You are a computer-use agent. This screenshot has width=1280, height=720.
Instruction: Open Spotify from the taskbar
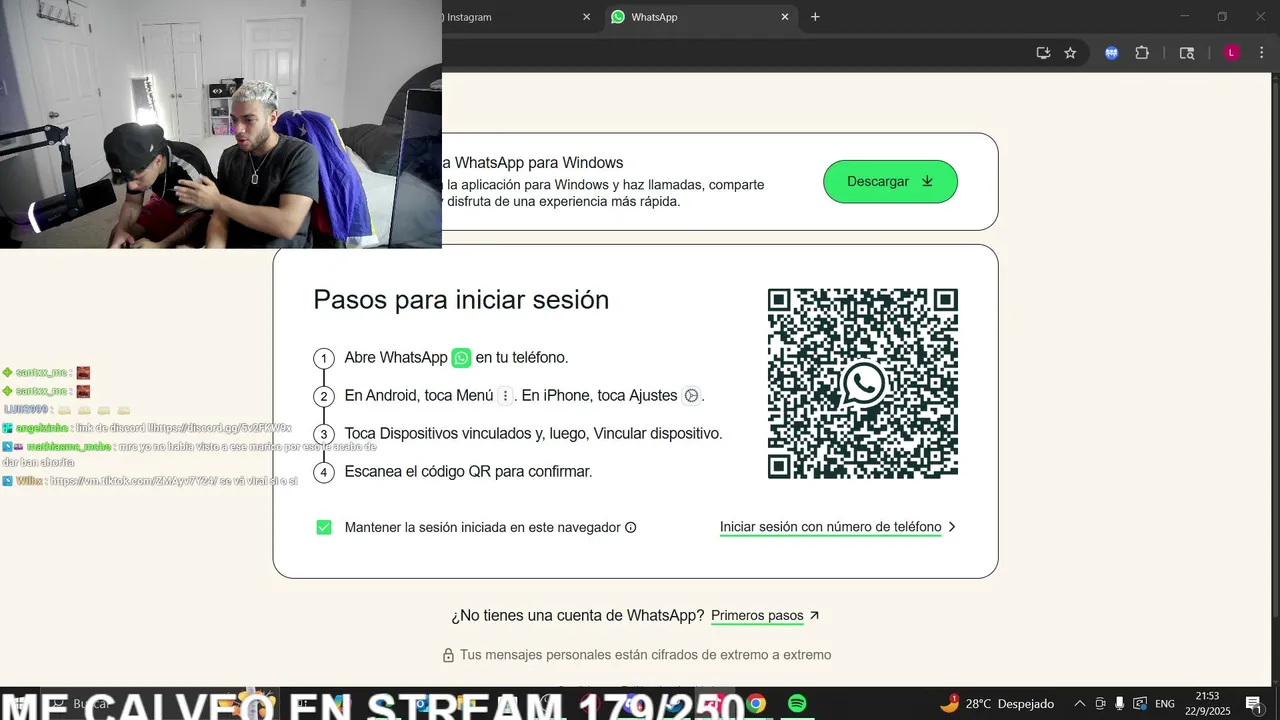(x=797, y=704)
